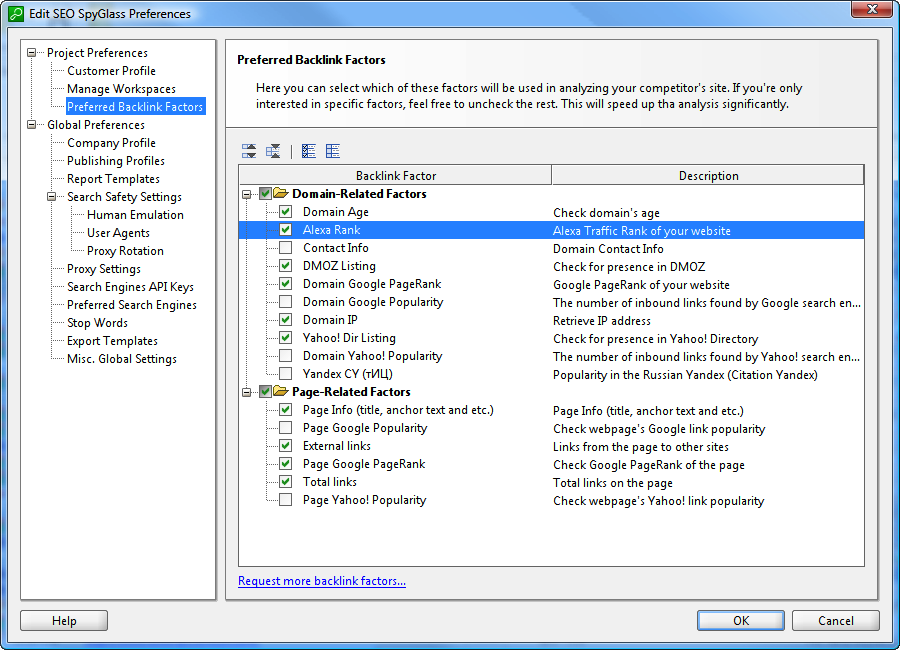Enable the Contact Info checkbox

[285, 247]
